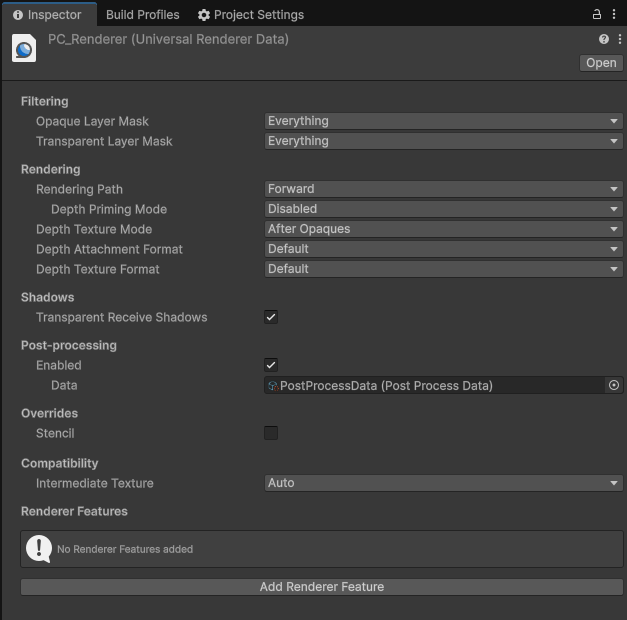Click the Shadows section header
This screenshot has height=620, width=627.
click(47, 297)
